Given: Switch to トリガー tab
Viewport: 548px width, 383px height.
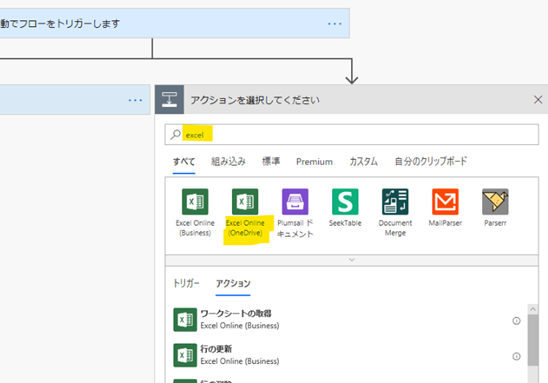Looking at the screenshot, I should coord(186,283).
